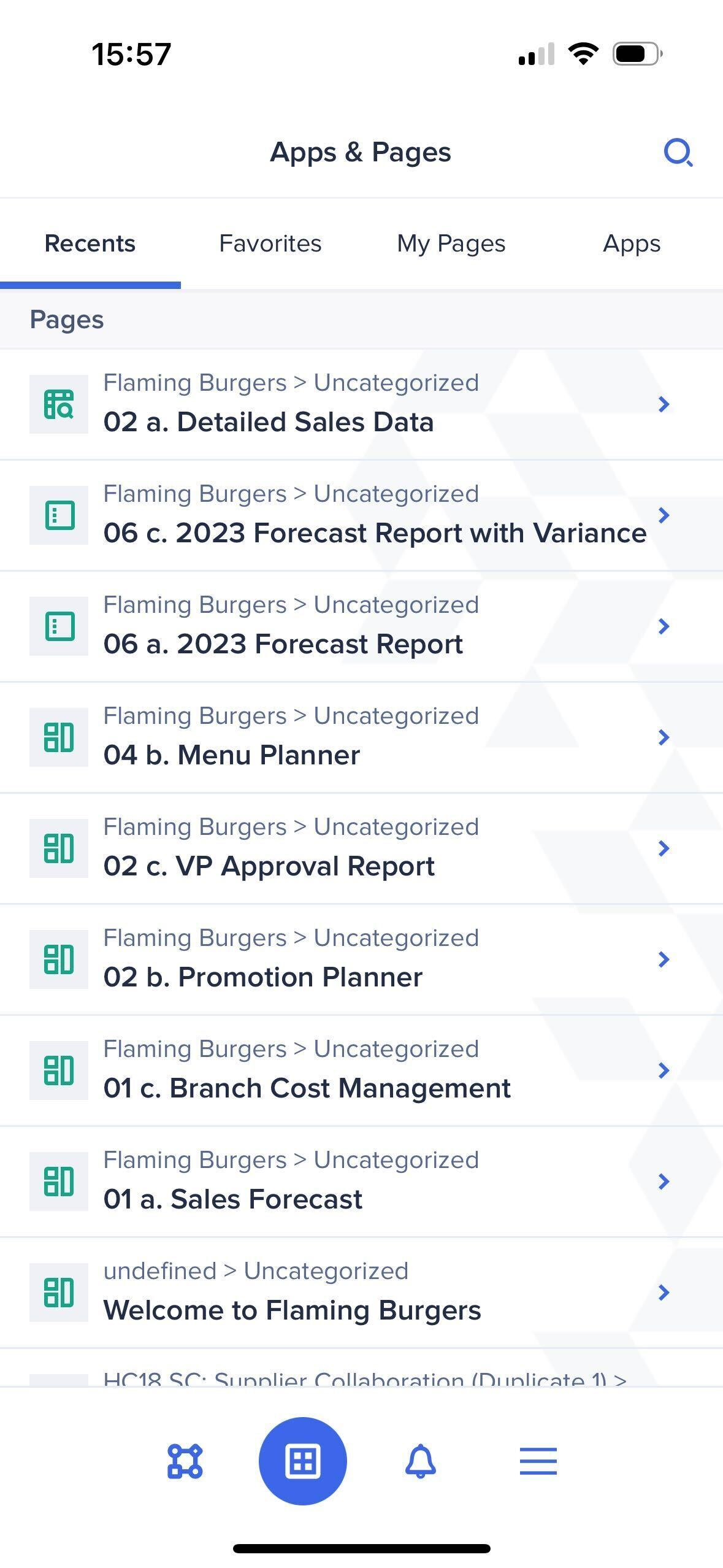Click the Menu Planner dashboard icon
The height and width of the screenshot is (1568, 723).
tap(58, 737)
